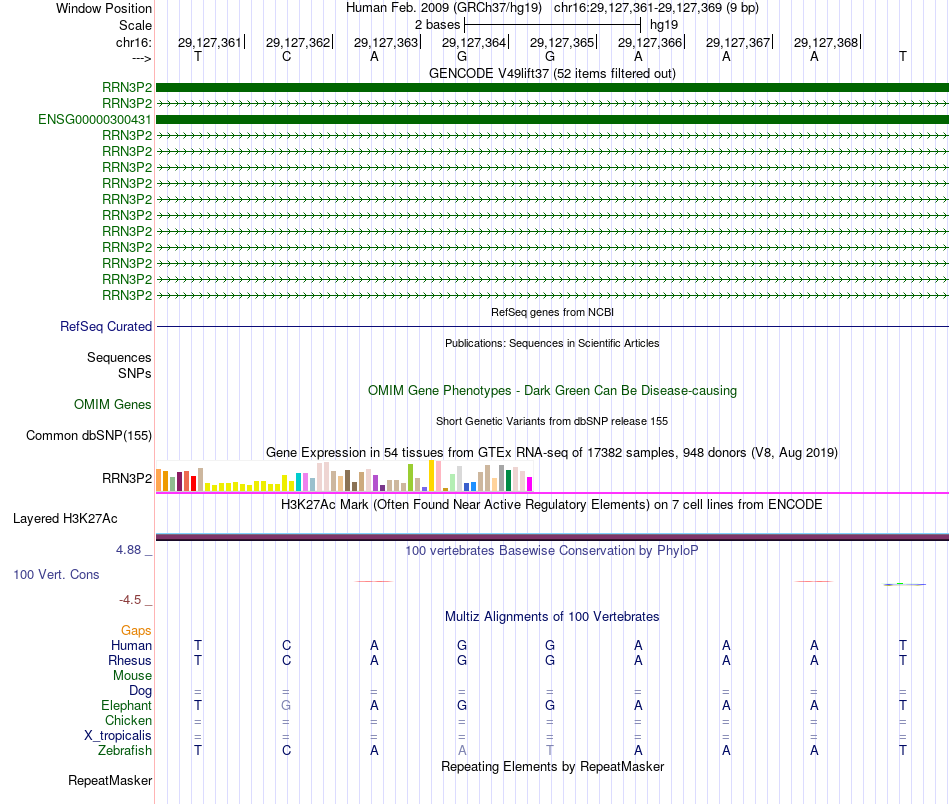Click the 4.88 PhyloP upper scale value
Screen dimensions: 950x804
tap(128, 550)
